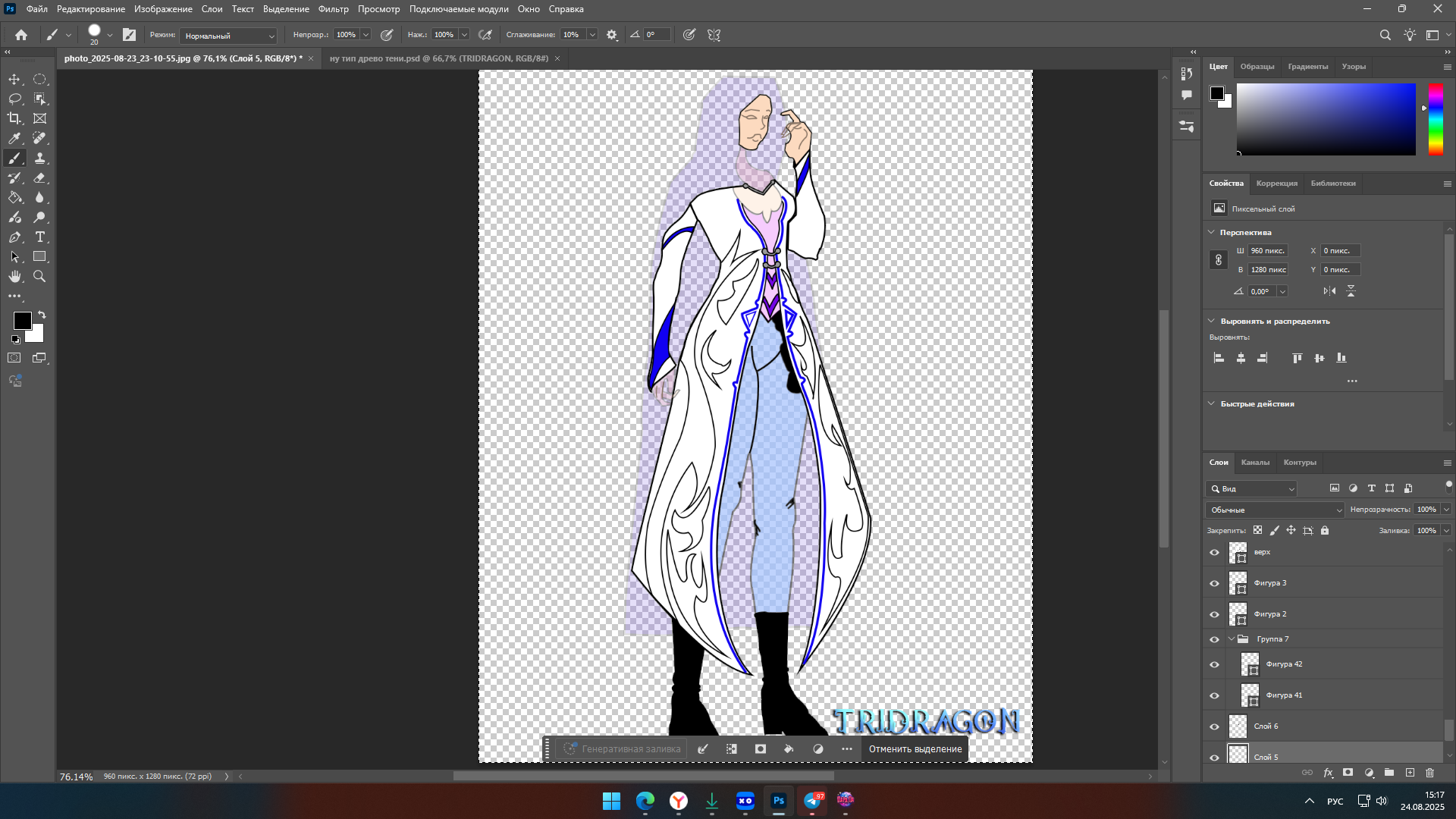
Task: Select the Eraser tool
Action: tap(39, 178)
